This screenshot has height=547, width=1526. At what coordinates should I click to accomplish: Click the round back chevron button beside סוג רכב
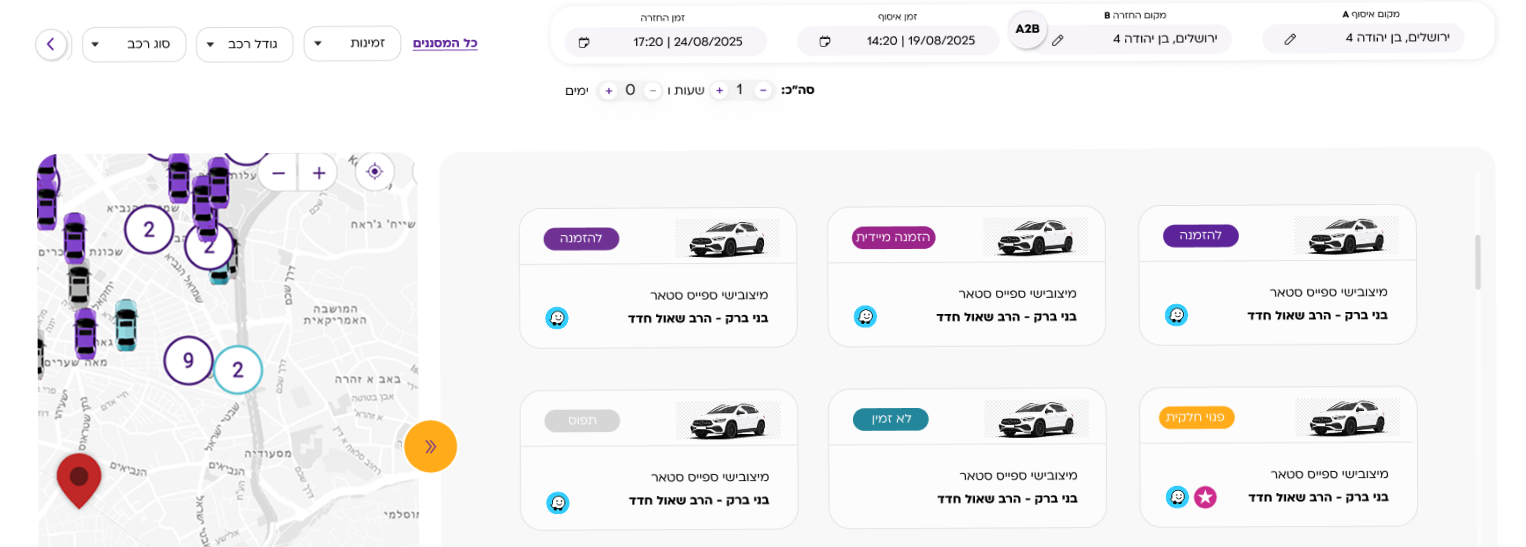coord(51,44)
